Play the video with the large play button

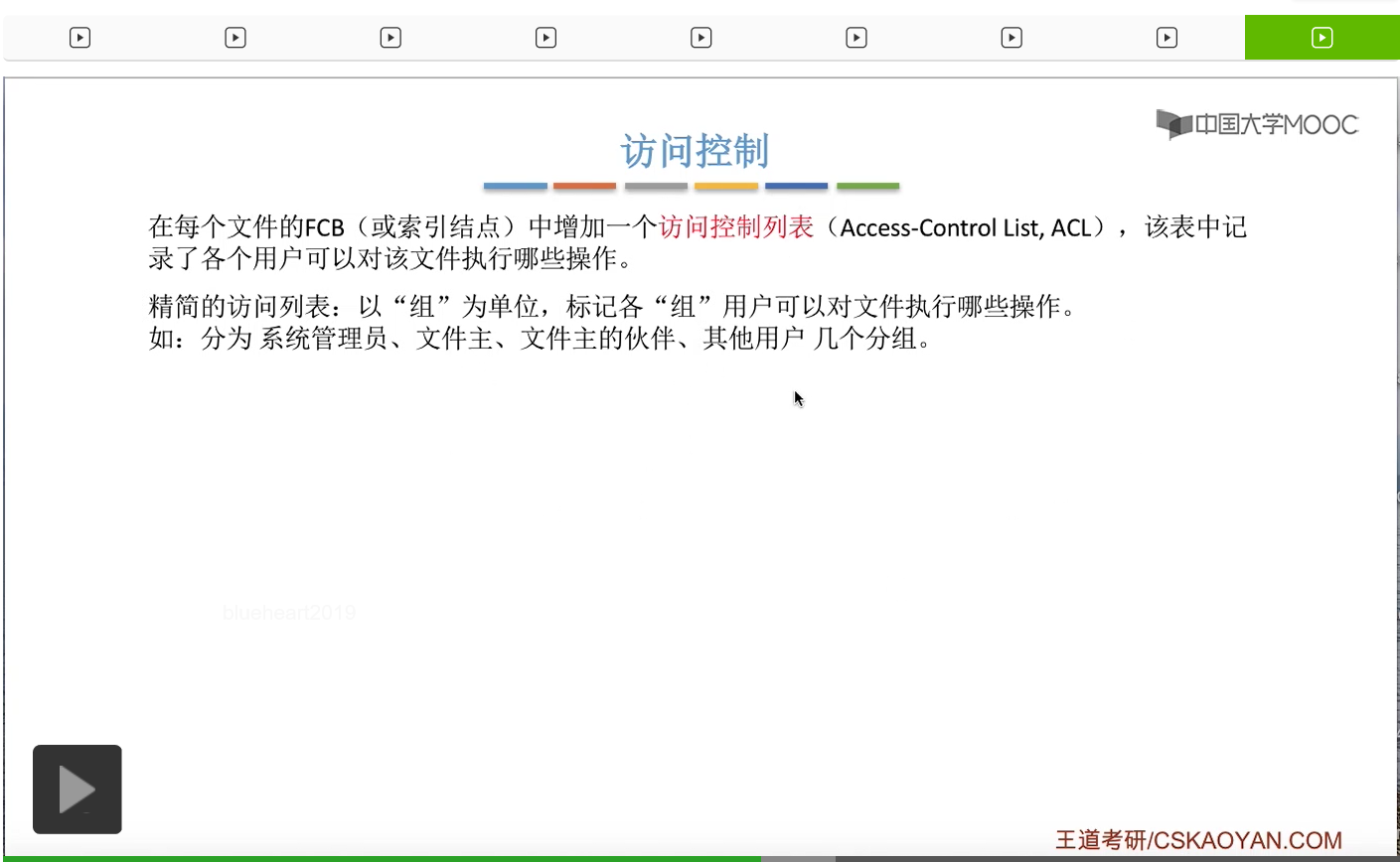pyautogui.click(x=78, y=790)
